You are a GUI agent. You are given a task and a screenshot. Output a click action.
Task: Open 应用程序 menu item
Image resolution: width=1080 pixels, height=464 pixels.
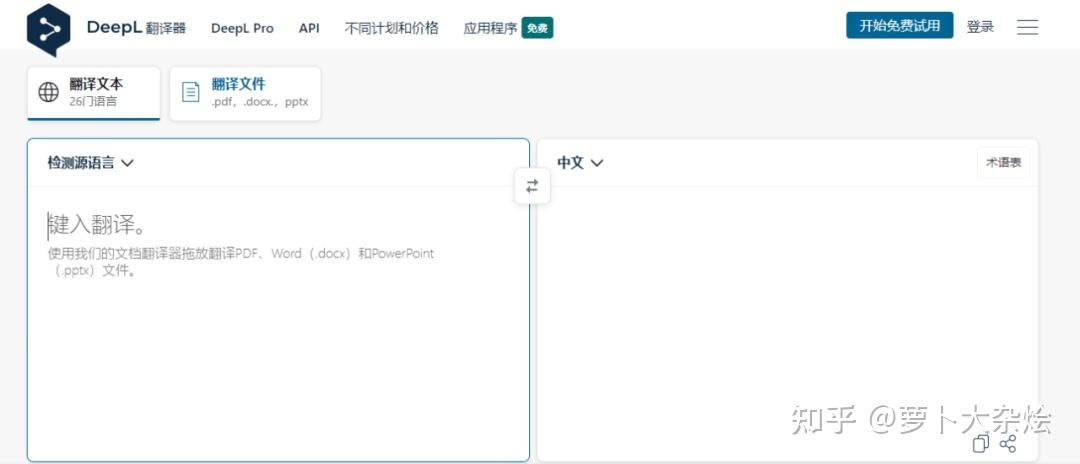pyautogui.click(x=490, y=28)
